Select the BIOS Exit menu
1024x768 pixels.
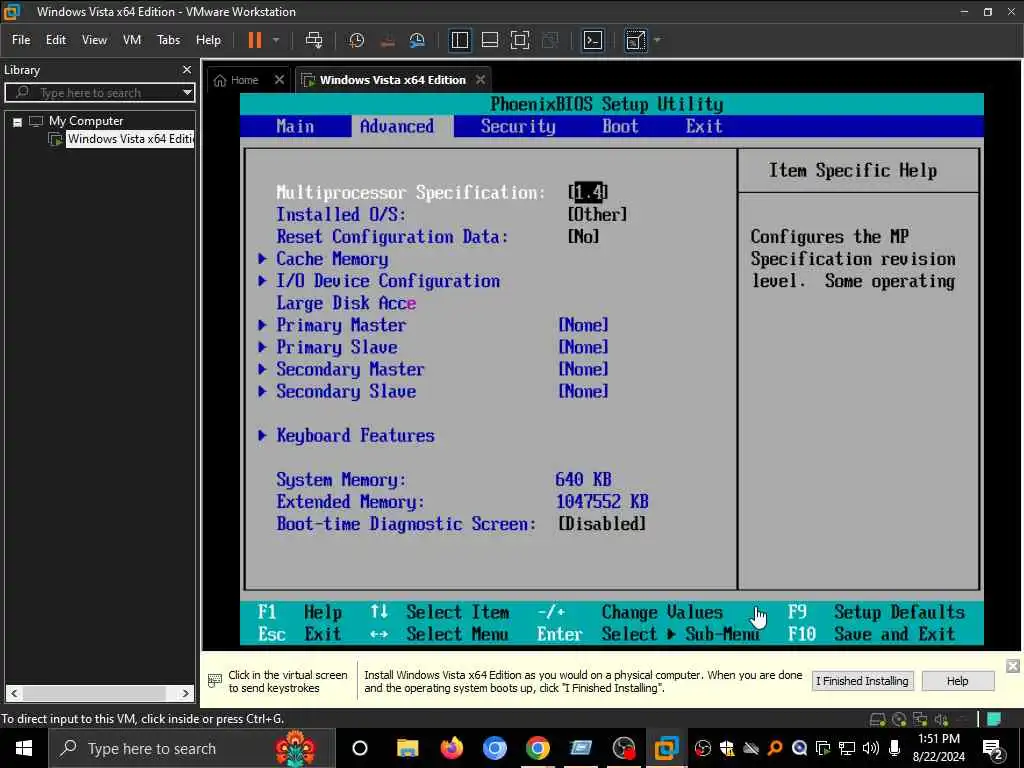(x=704, y=126)
